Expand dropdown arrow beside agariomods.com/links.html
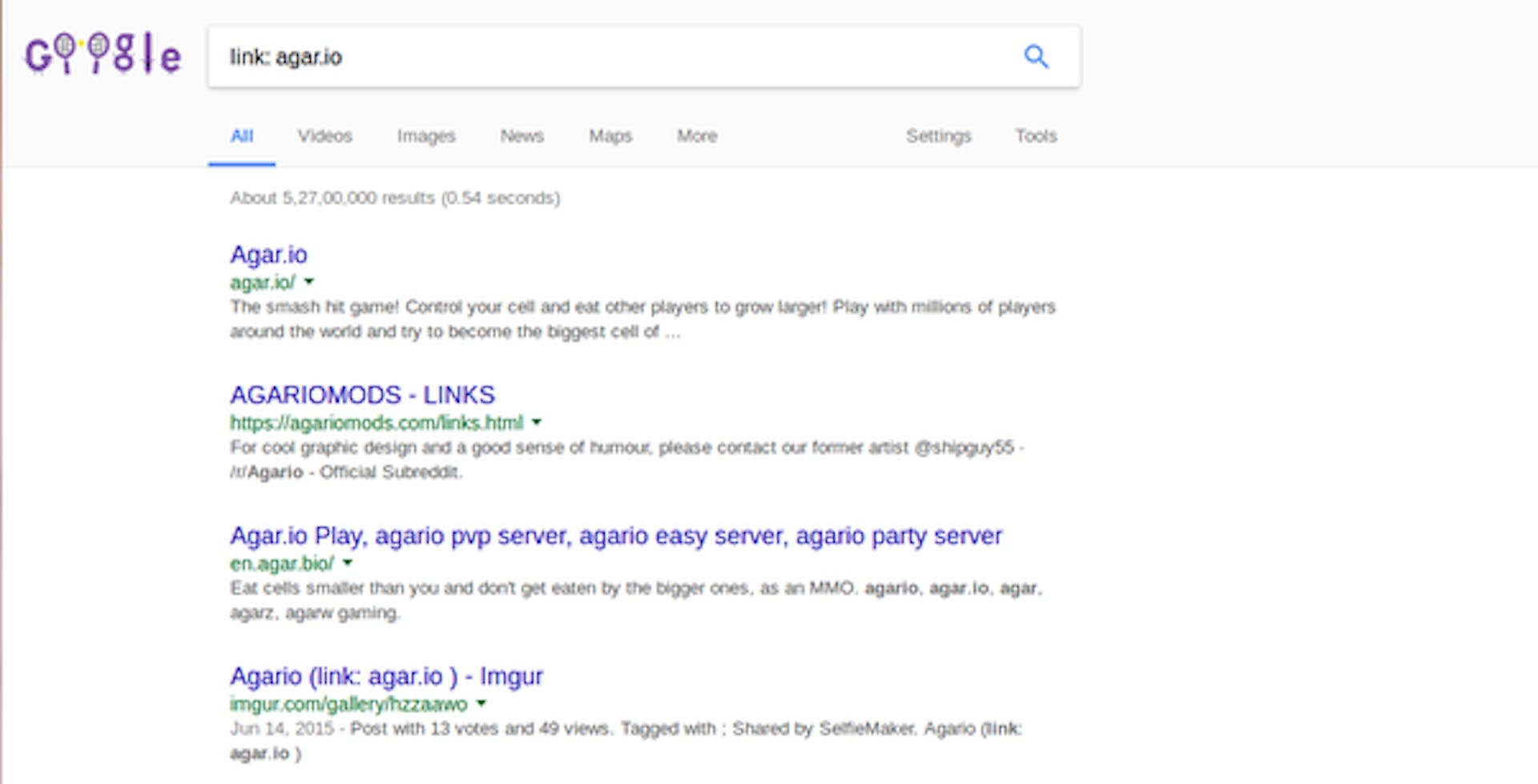The height and width of the screenshot is (784, 1538). [537, 422]
